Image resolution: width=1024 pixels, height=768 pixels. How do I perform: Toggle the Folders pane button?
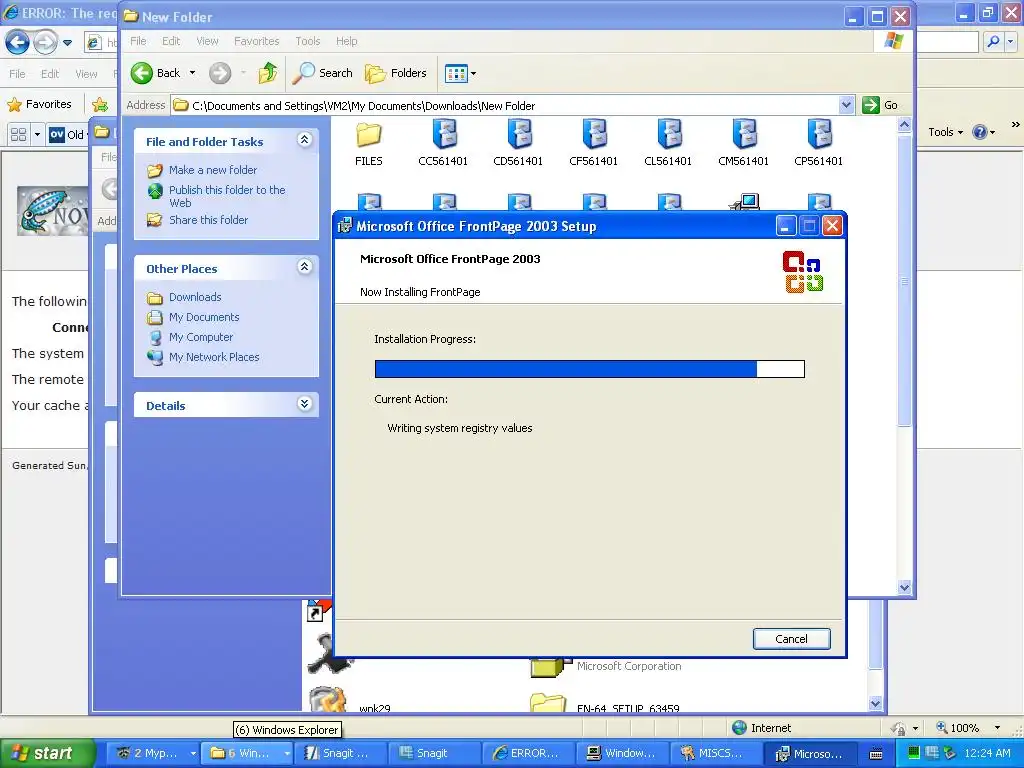(x=396, y=73)
